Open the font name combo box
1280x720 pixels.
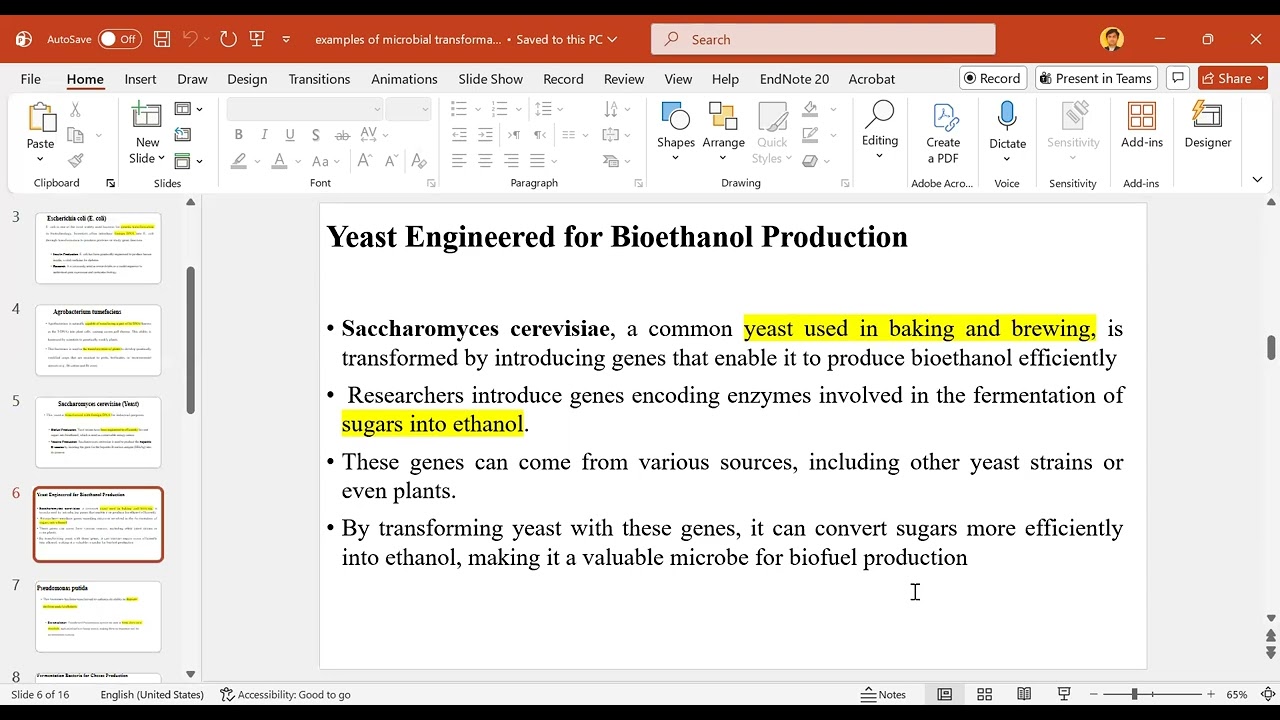(x=305, y=109)
